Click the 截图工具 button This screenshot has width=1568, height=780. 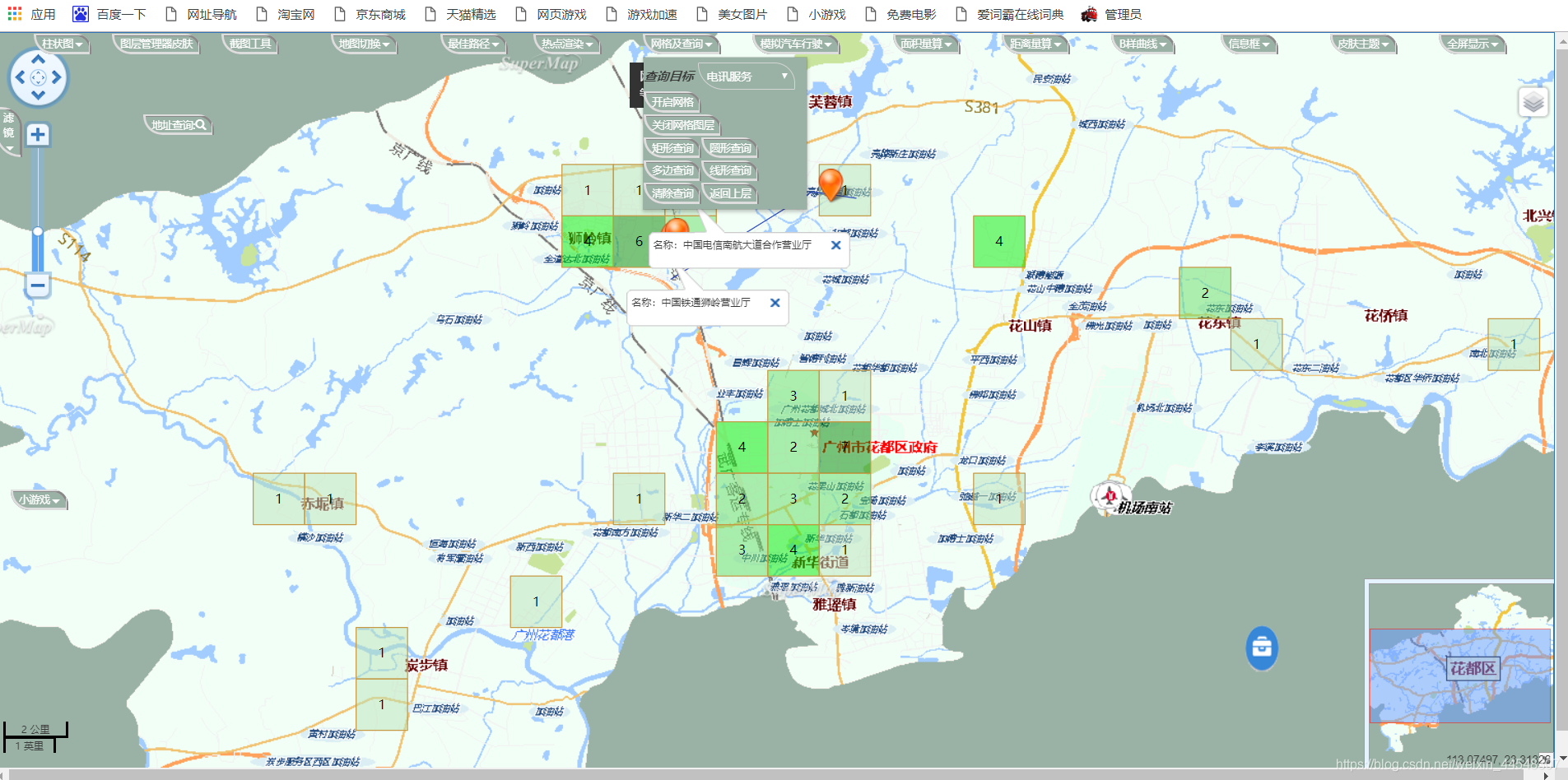pos(250,44)
